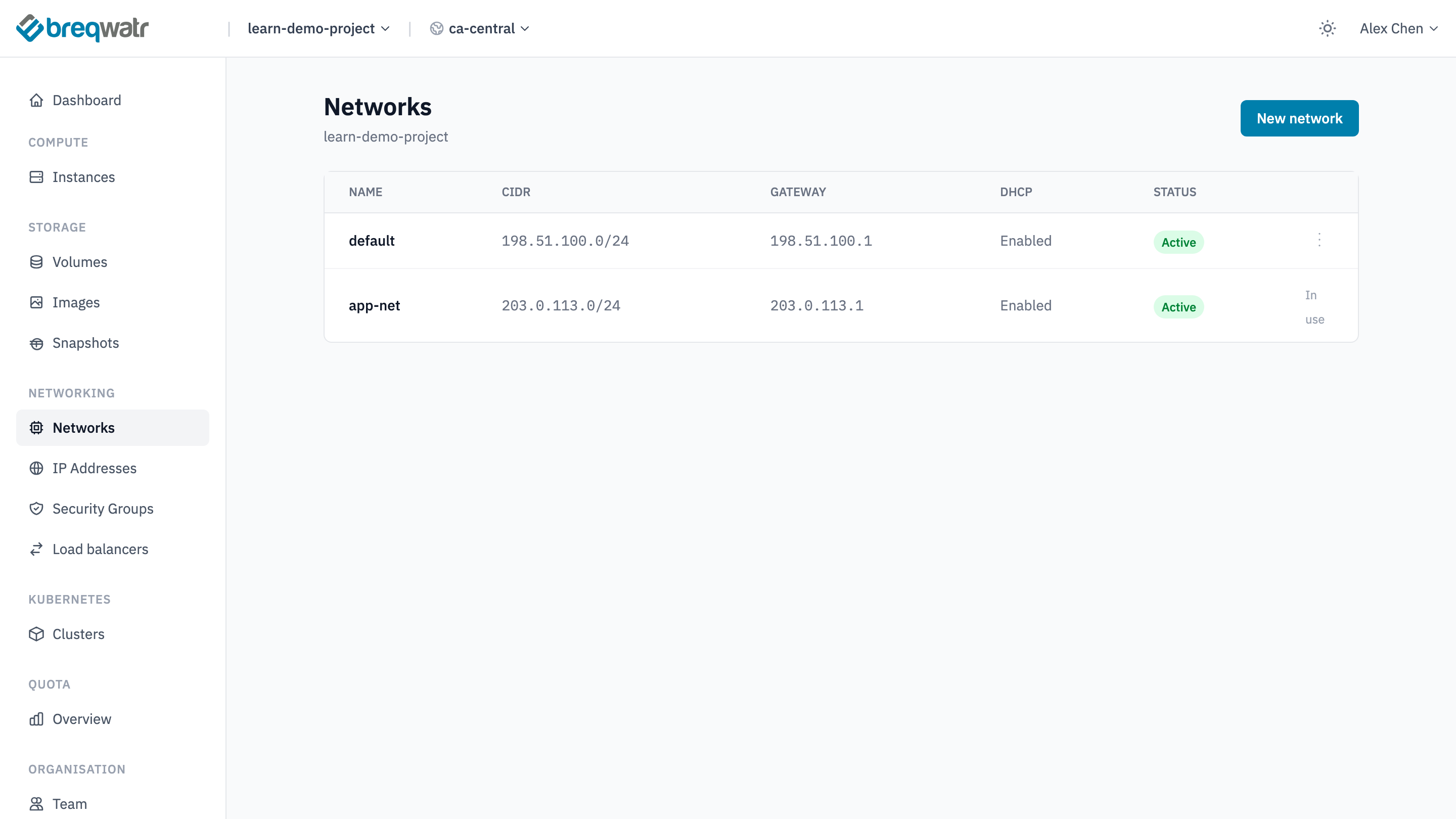Click the Active status badge for app-net
Image resolution: width=1456 pixels, height=819 pixels.
1178,307
